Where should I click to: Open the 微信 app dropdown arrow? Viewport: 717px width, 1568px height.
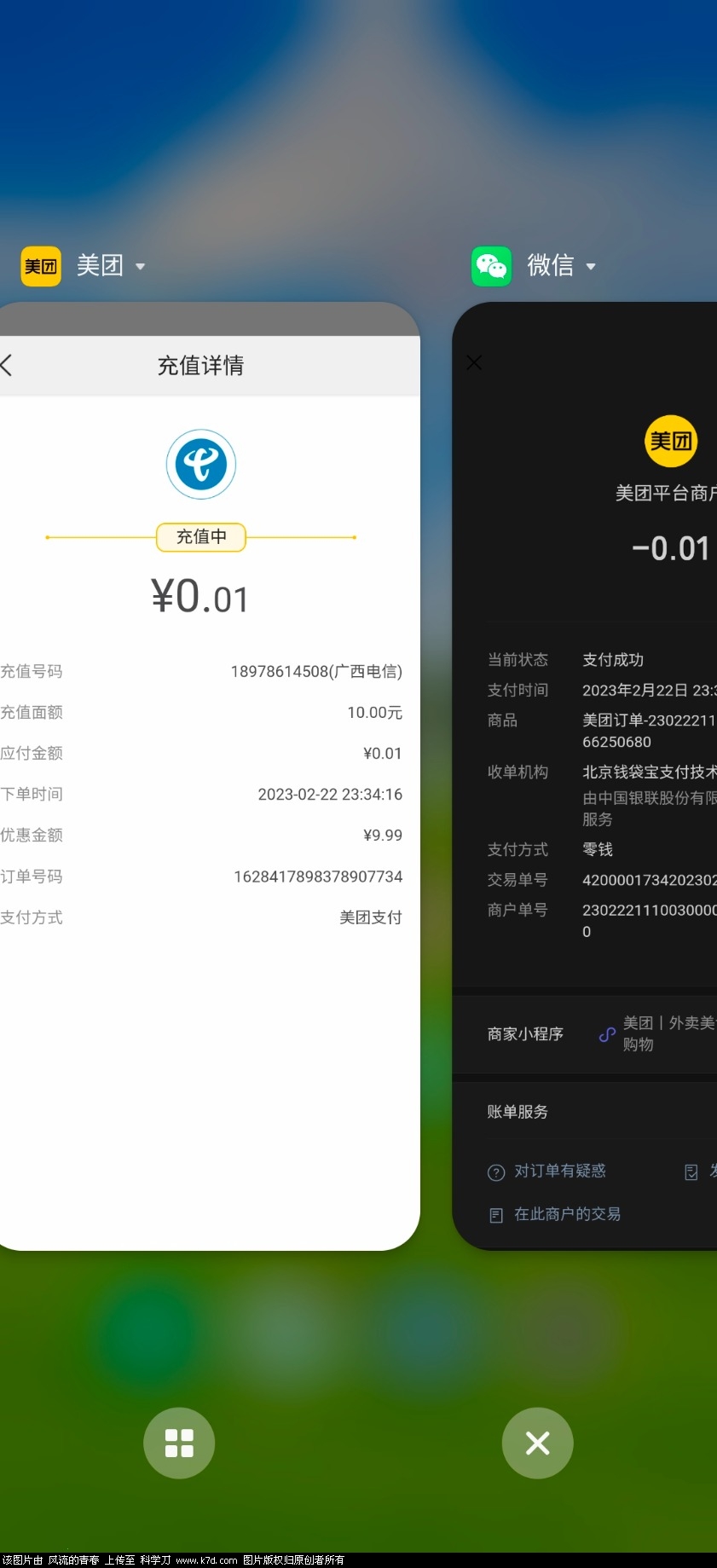tap(590, 267)
